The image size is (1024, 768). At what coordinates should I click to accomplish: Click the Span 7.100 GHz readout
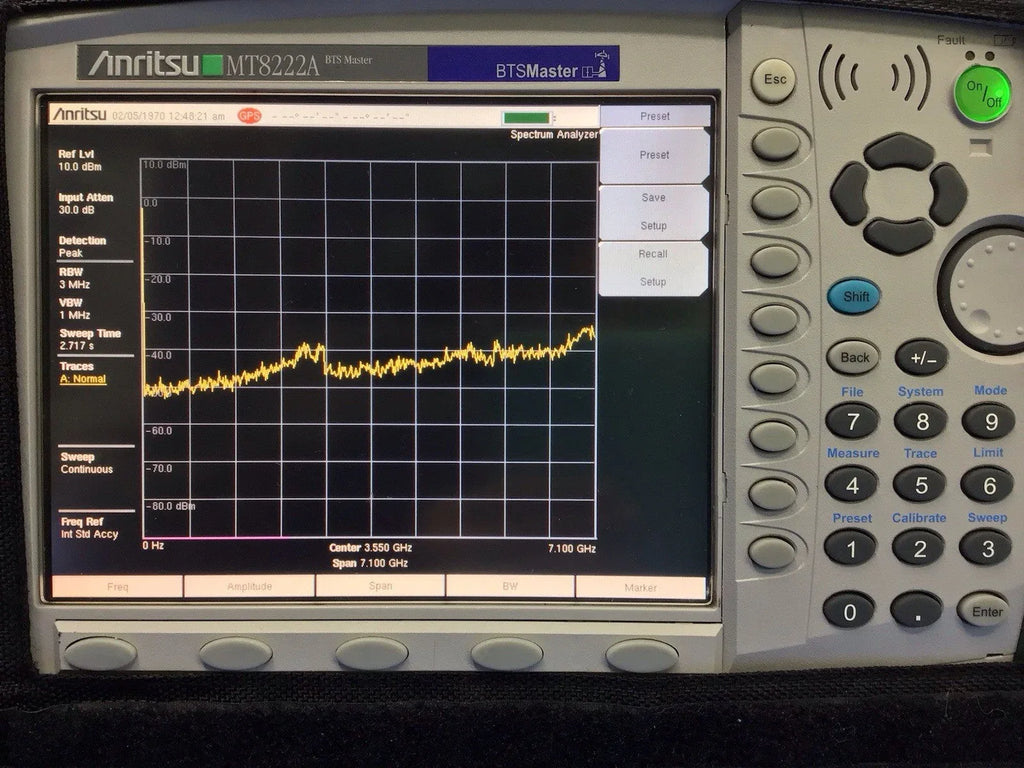tap(370, 563)
